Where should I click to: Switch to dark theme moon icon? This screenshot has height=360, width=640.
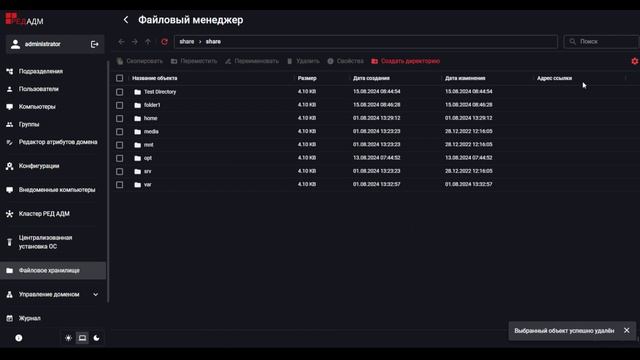(x=96, y=338)
